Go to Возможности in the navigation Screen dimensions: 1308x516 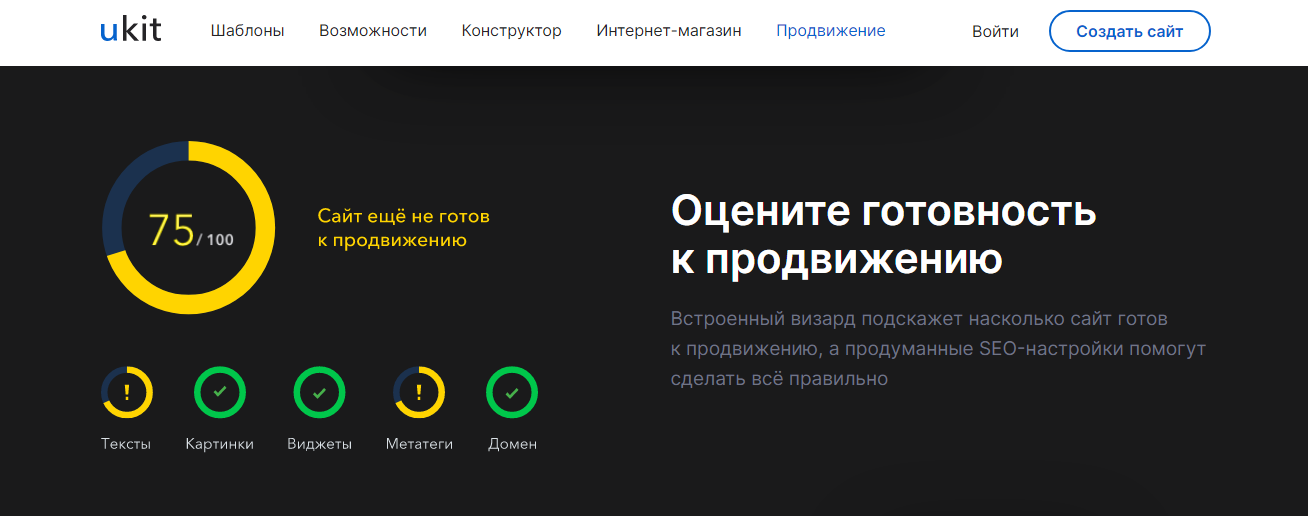pos(373,31)
